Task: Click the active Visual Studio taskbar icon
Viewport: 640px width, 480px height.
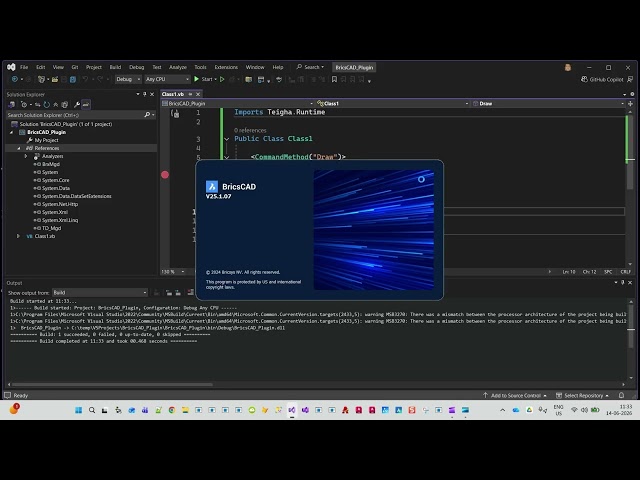Action: [x=292, y=410]
